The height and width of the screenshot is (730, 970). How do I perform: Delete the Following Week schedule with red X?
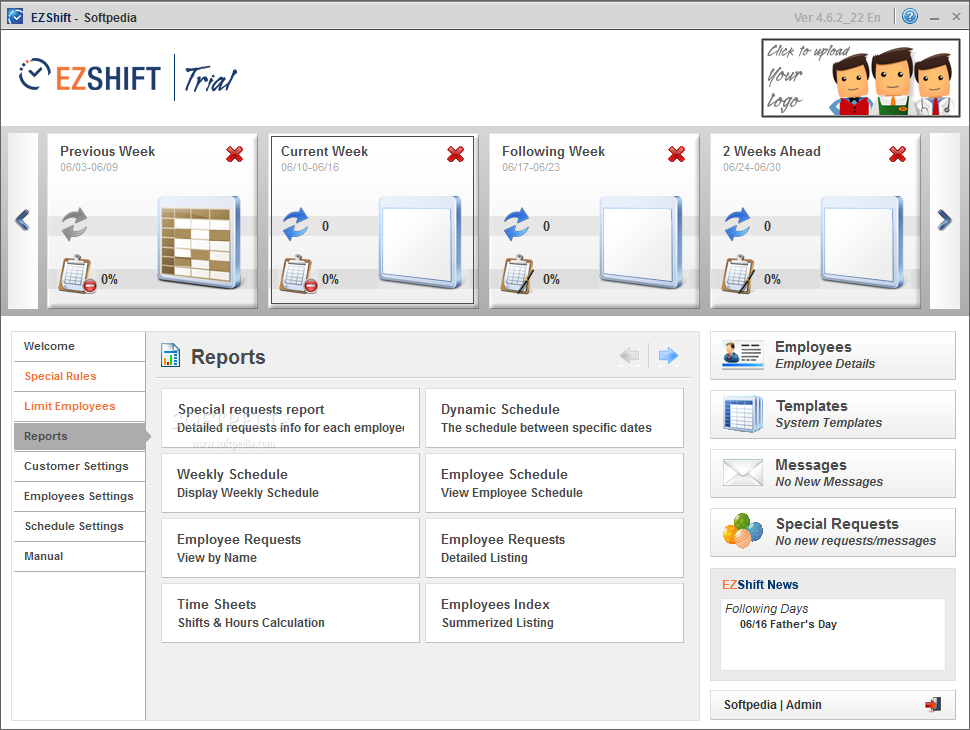click(676, 154)
